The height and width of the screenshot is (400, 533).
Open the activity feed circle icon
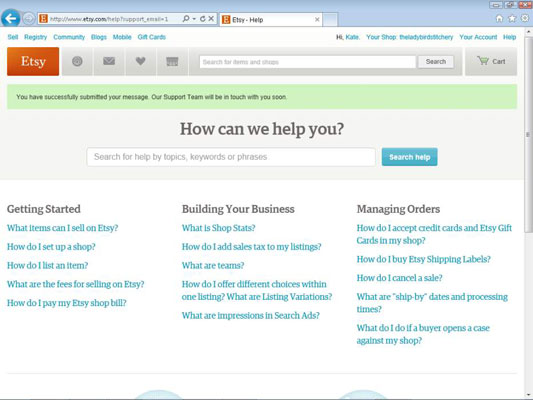pyautogui.click(x=77, y=61)
